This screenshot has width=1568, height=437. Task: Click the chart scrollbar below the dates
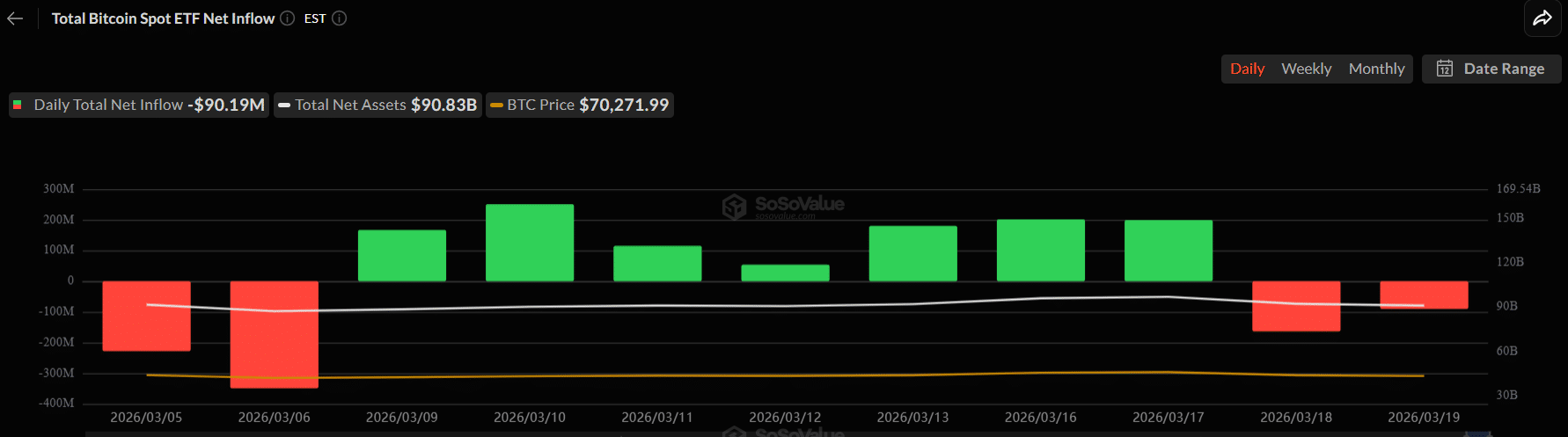pyautogui.click(x=783, y=433)
